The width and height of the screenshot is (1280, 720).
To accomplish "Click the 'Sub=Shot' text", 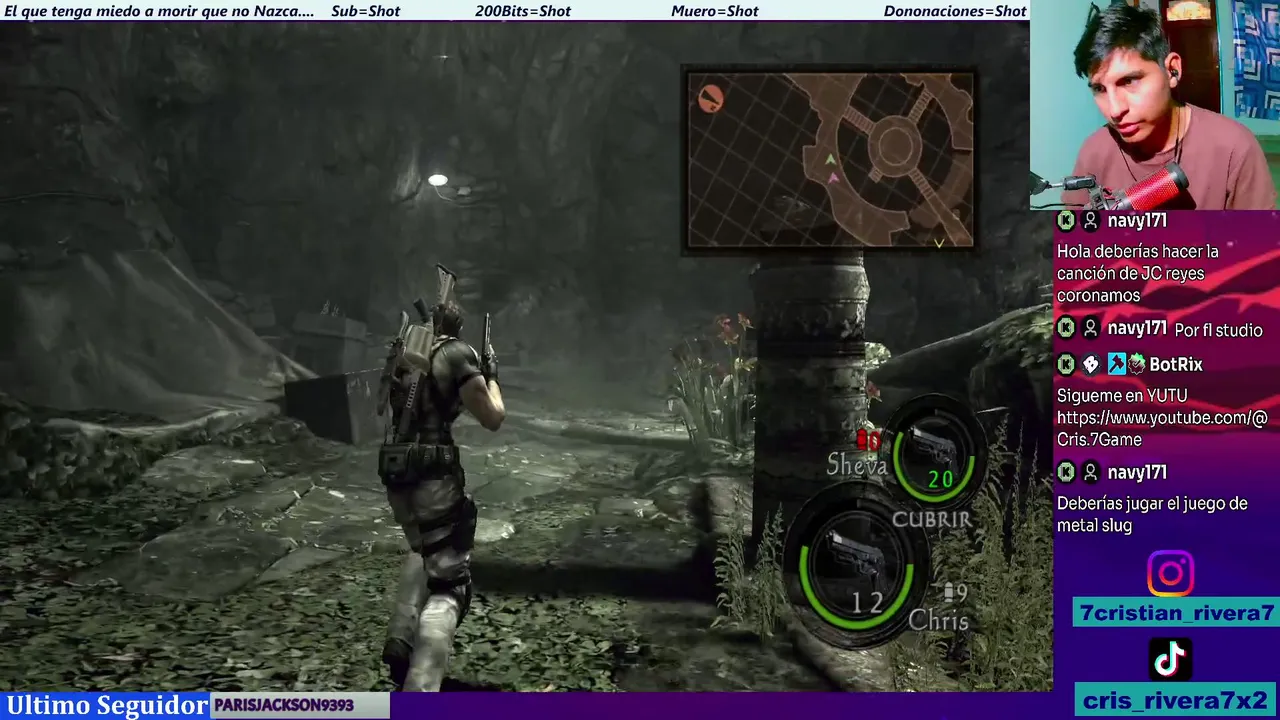I will point(365,11).
